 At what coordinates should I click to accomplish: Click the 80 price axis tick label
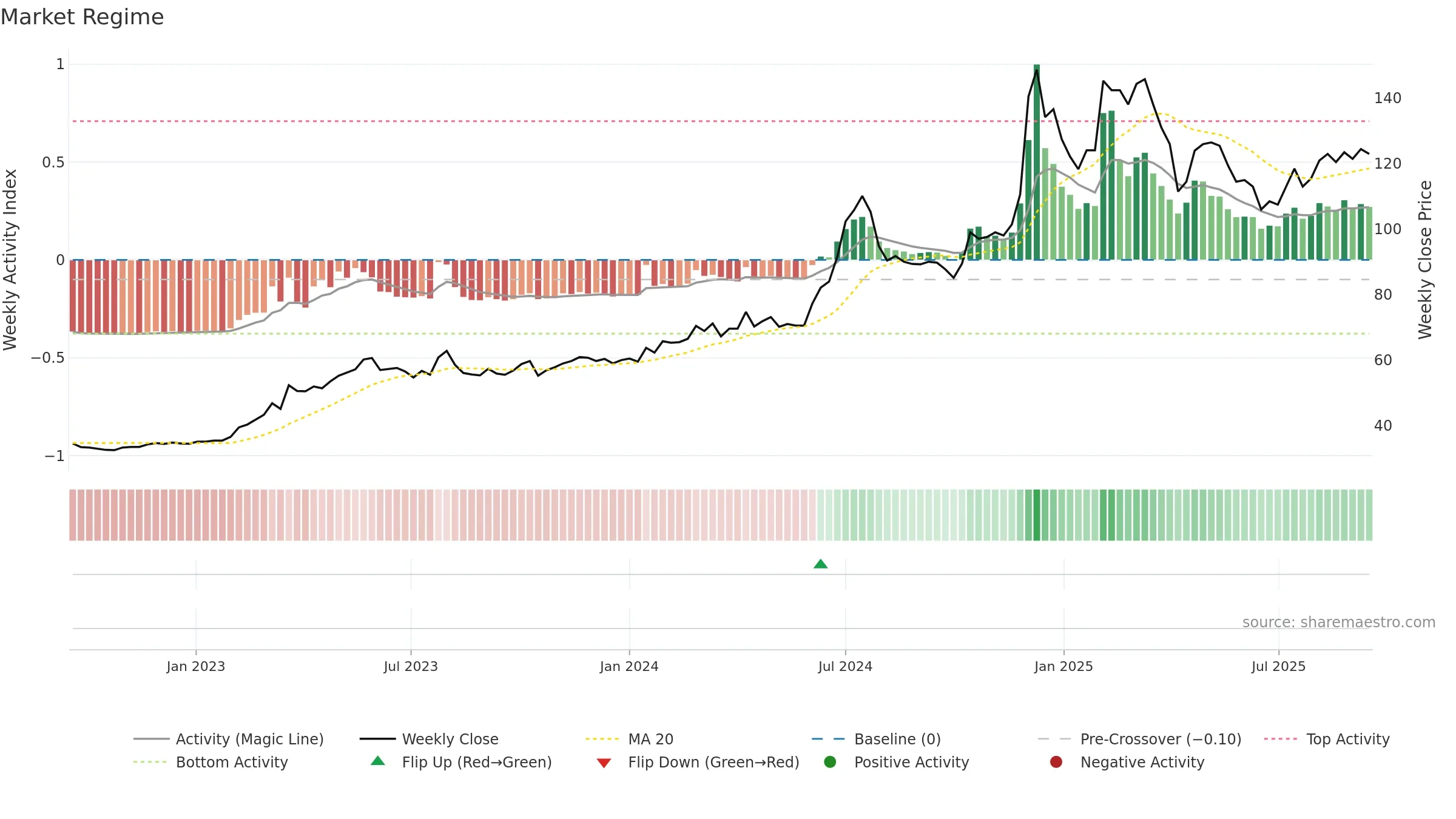tap(1383, 295)
